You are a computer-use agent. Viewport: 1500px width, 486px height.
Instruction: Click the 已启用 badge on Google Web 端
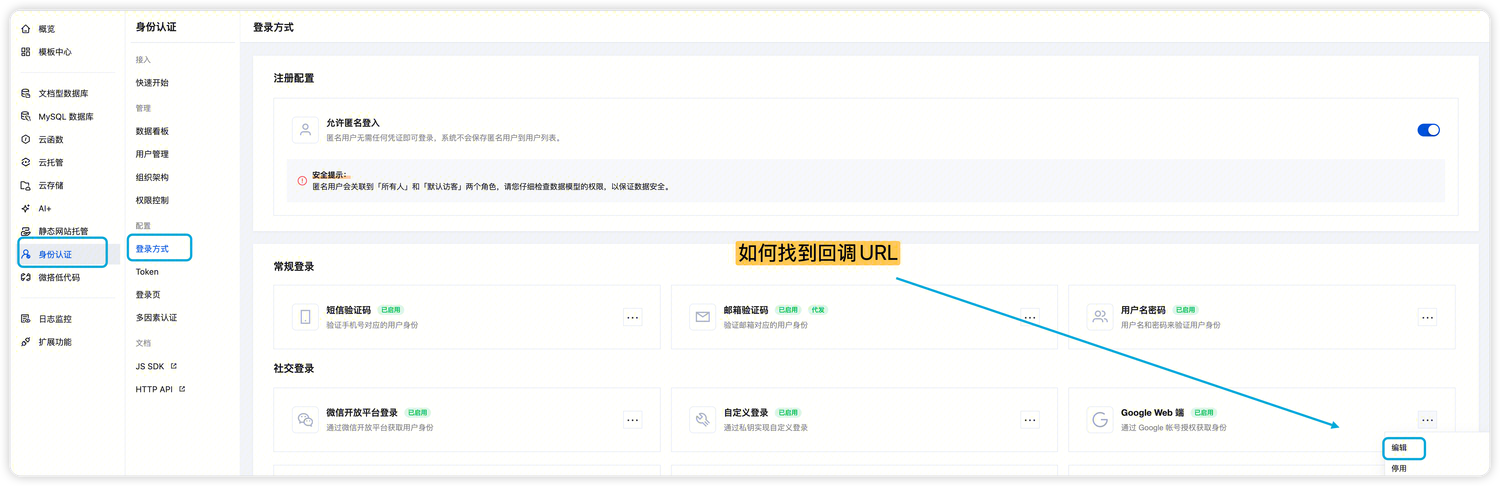coord(1204,413)
